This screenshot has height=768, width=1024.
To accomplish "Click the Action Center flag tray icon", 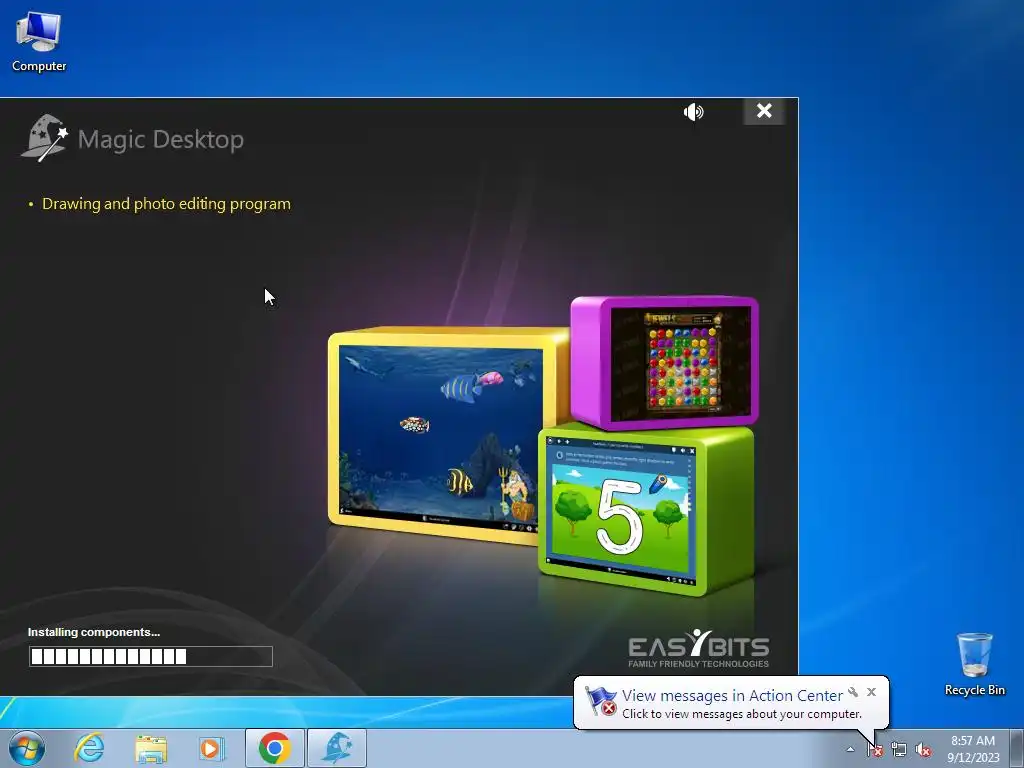I will [874, 750].
